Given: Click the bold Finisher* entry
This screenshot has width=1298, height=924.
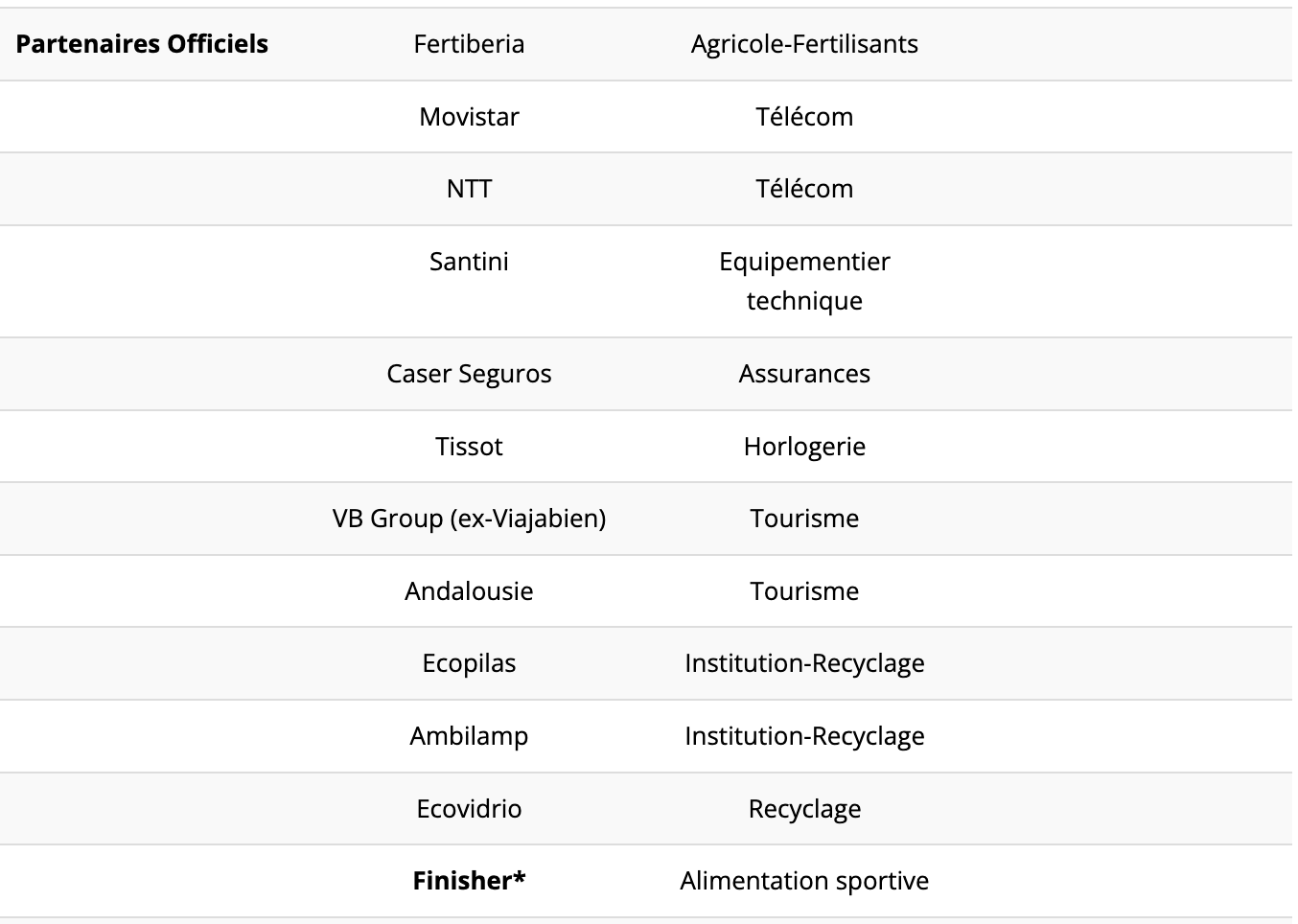Looking at the screenshot, I should pos(469,881).
